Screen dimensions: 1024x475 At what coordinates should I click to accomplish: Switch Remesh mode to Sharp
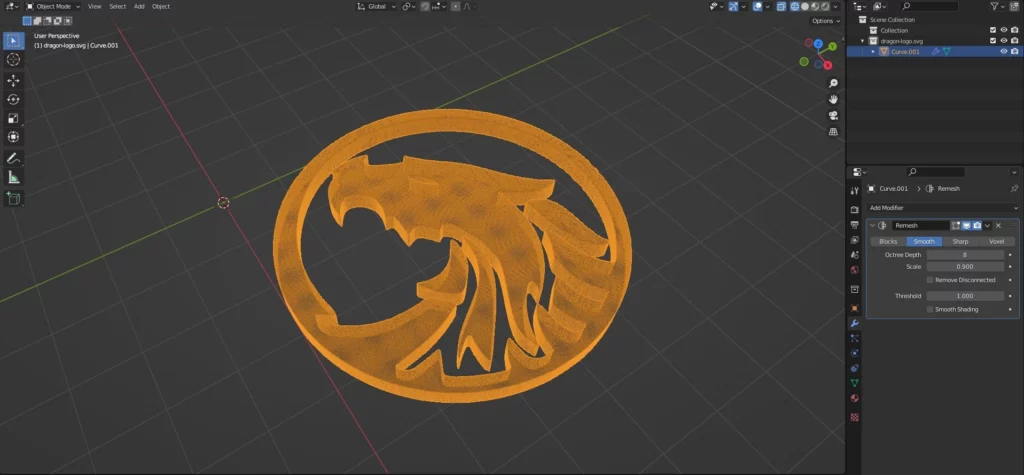(x=961, y=242)
